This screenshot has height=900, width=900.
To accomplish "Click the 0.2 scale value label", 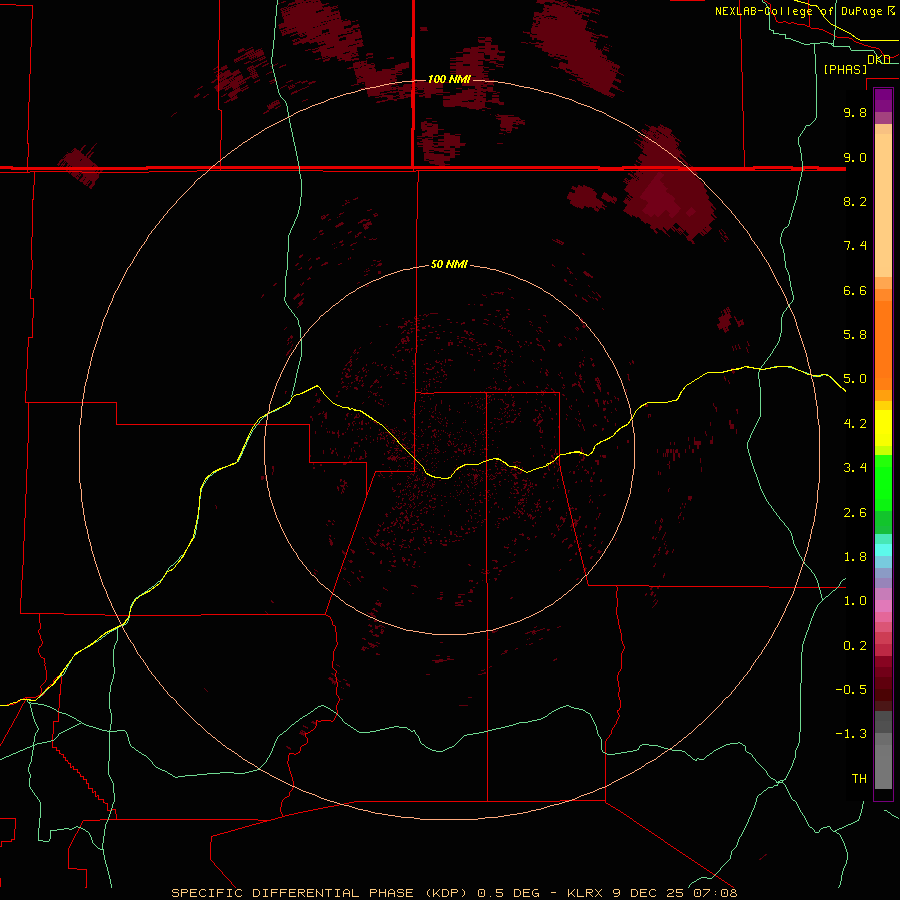I will tap(855, 646).
